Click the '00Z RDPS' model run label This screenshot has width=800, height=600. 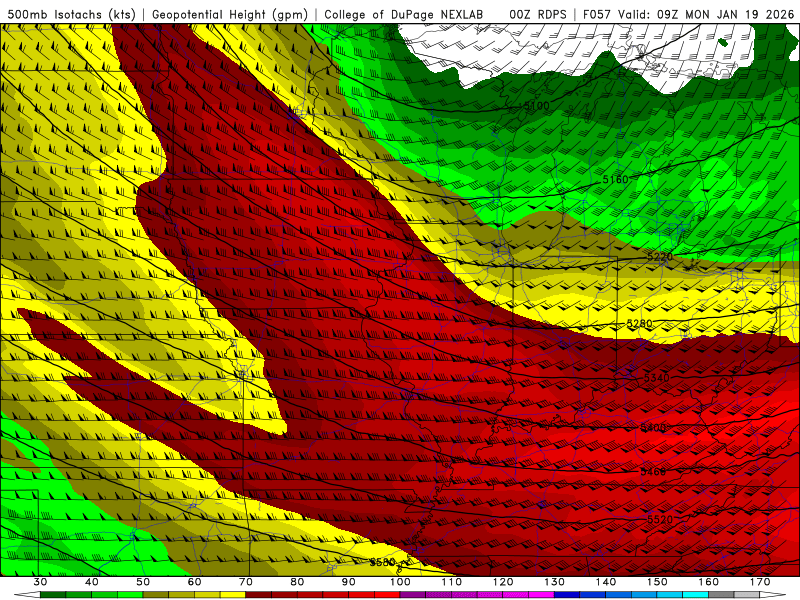[538, 15]
